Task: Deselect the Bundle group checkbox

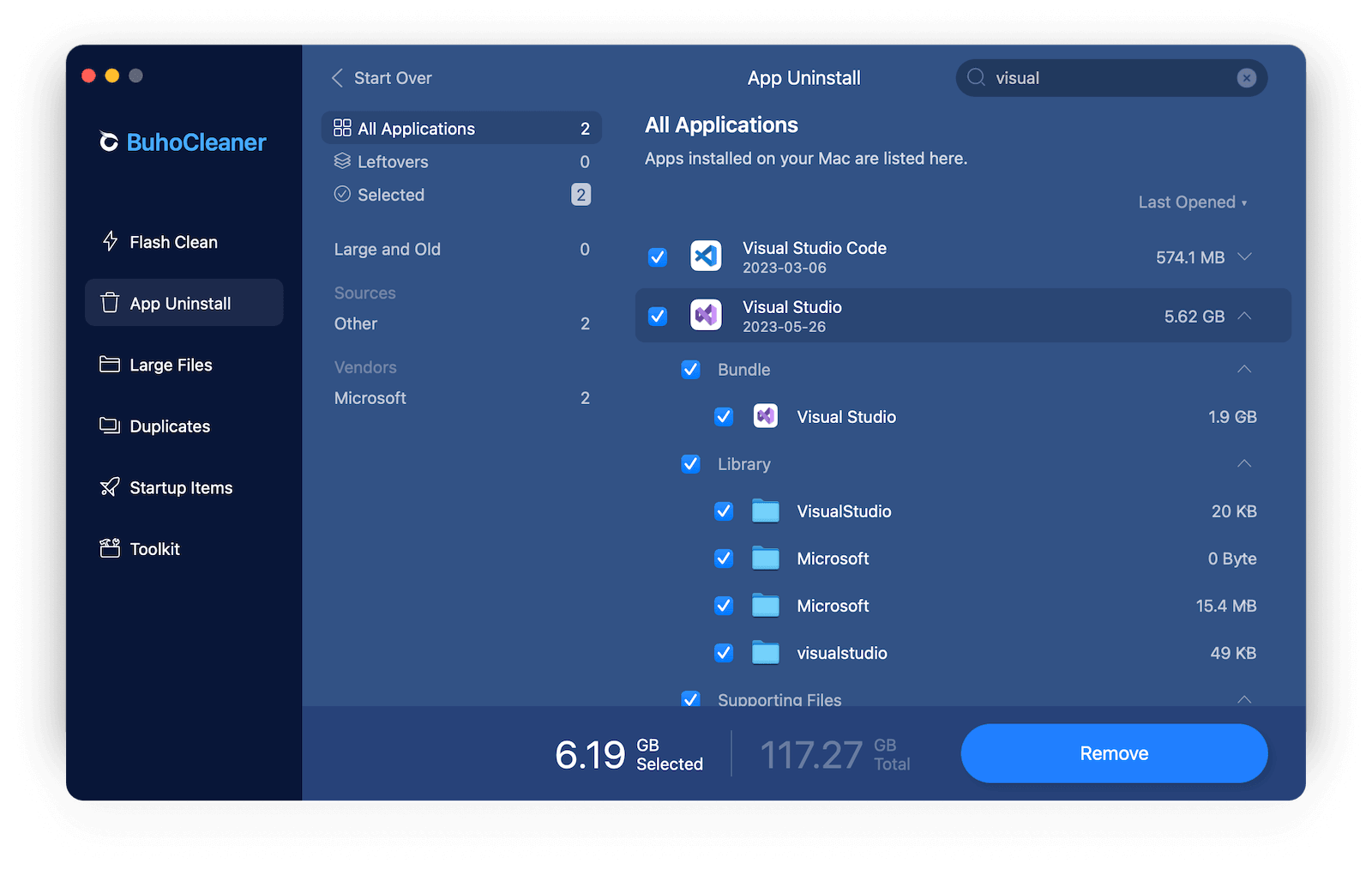Action: pyautogui.click(x=691, y=369)
